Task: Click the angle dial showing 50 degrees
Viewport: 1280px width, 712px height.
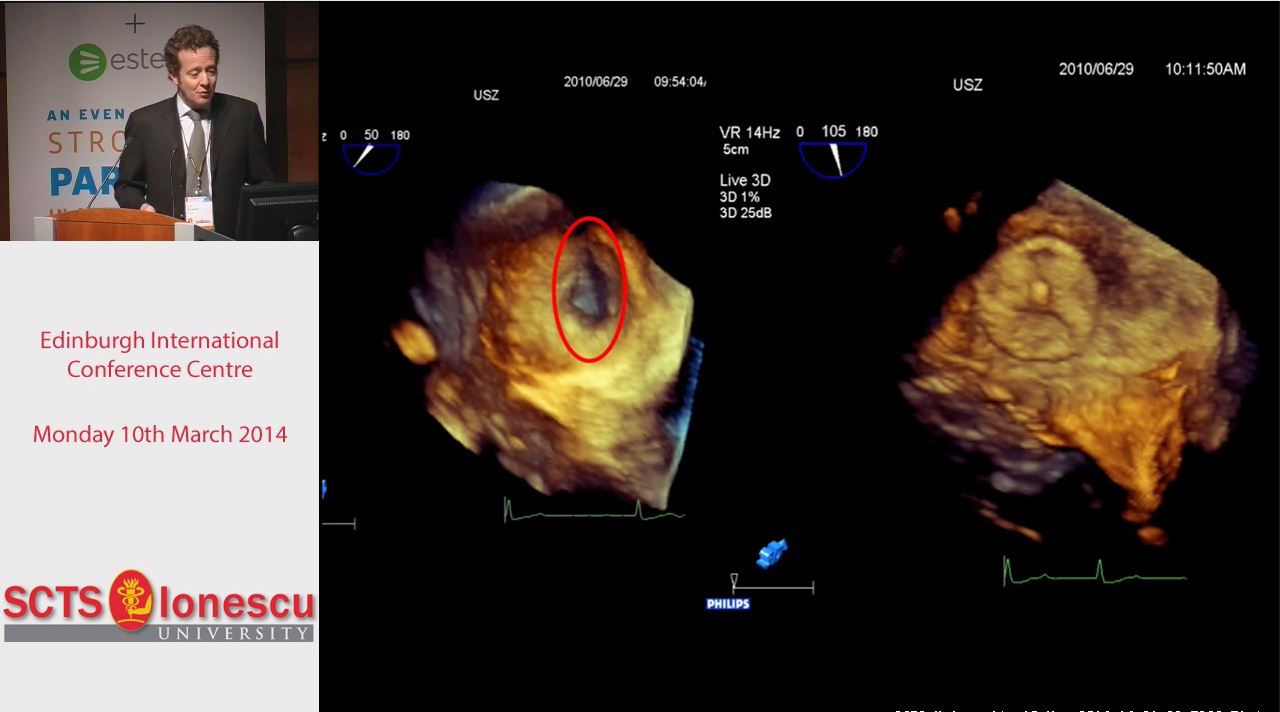Action: [x=371, y=158]
